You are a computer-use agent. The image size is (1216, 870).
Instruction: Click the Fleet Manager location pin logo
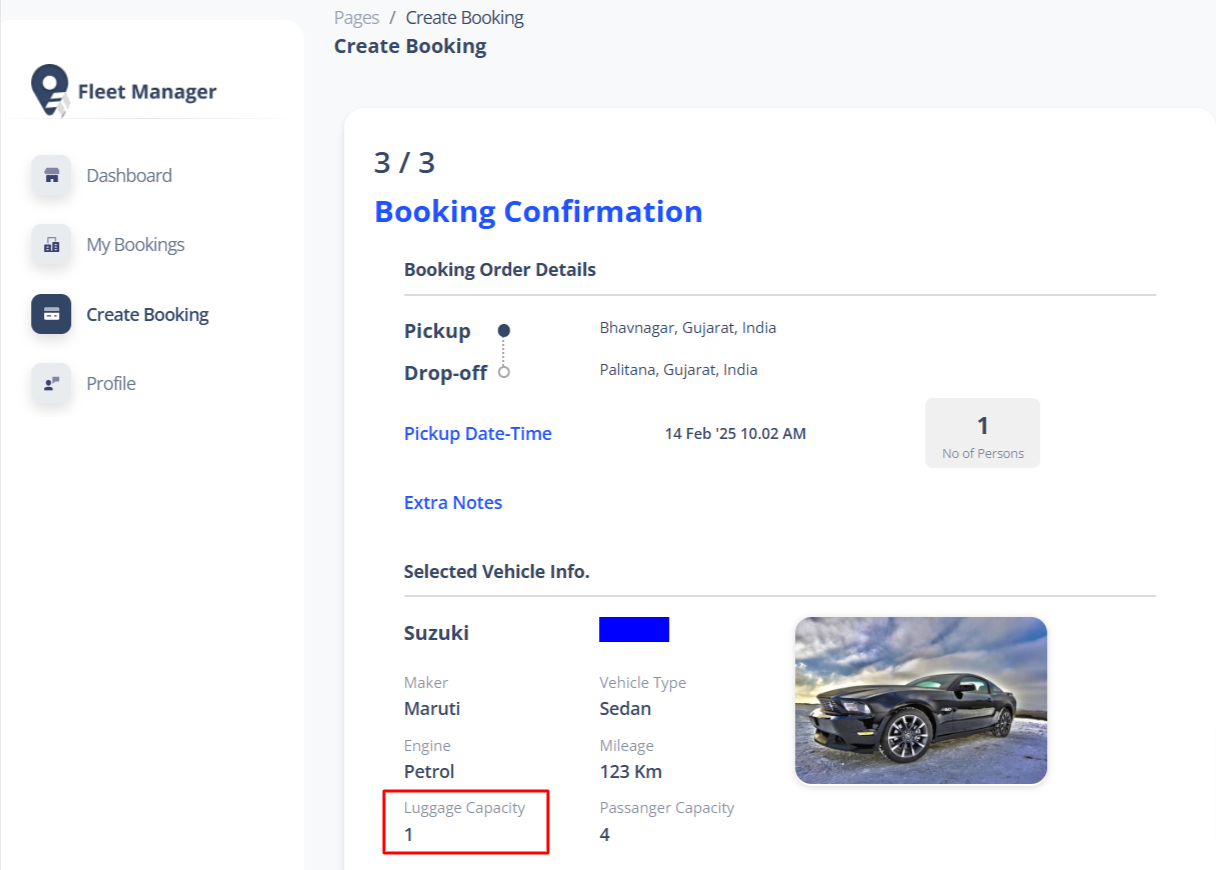tap(50, 91)
